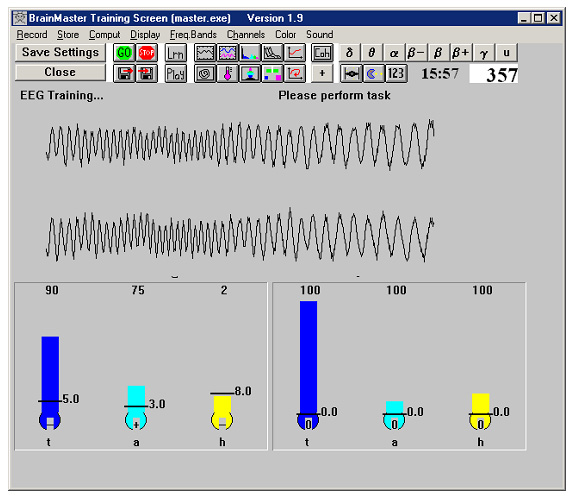Click the lower EEG waveform trace
This screenshot has height=498, width=575.
pos(240,235)
